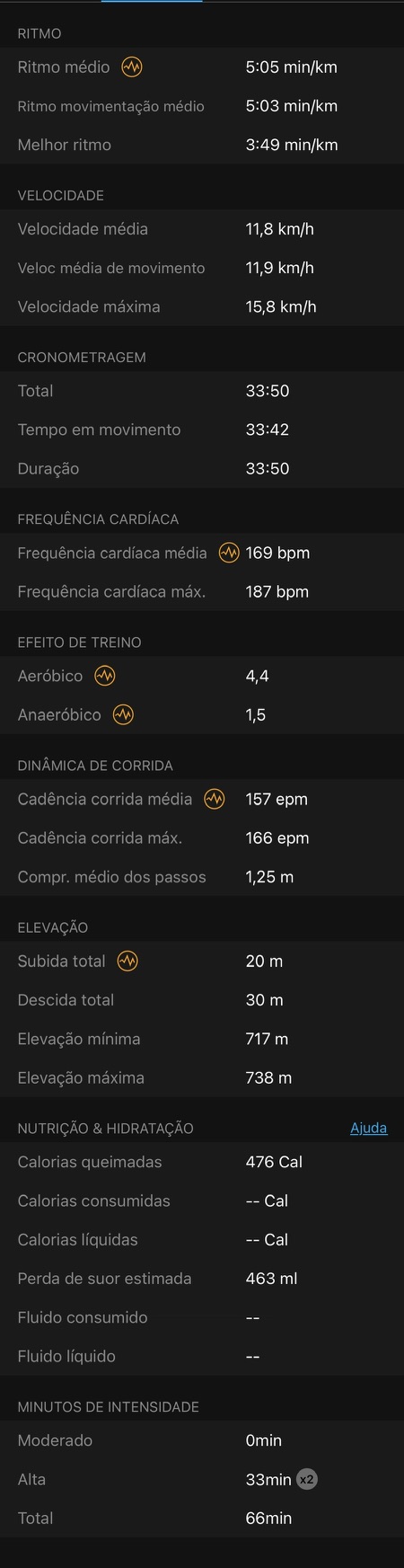Select the Fluido consumido row
This screenshot has height=1568, width=404.
coord(202,1317)
